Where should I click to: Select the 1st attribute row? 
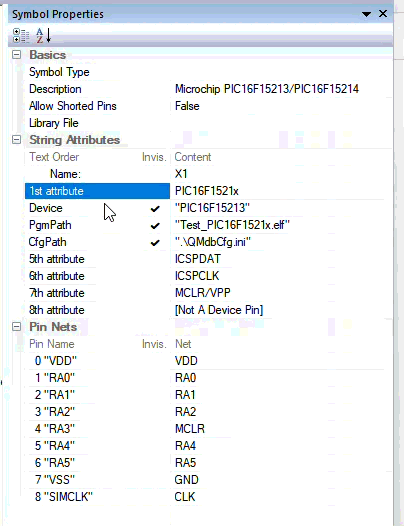point(97,191)
